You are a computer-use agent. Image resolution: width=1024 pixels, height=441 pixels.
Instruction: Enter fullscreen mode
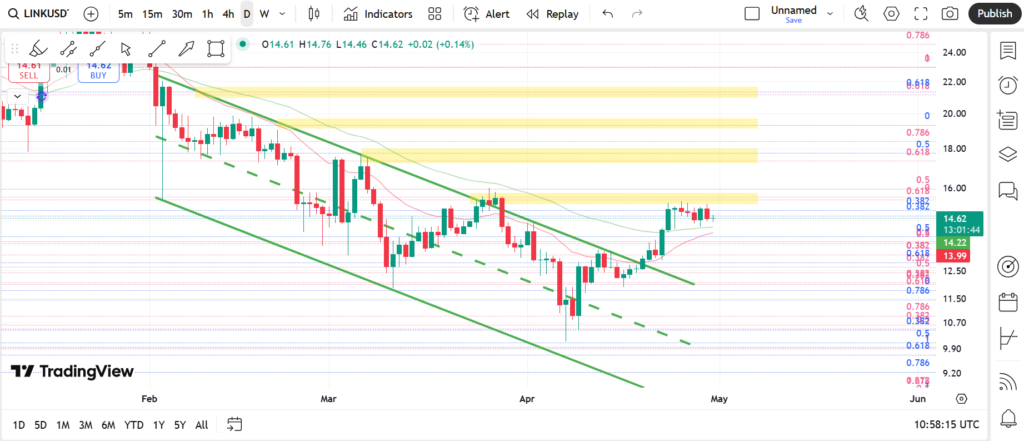click(x=920, y=14)
